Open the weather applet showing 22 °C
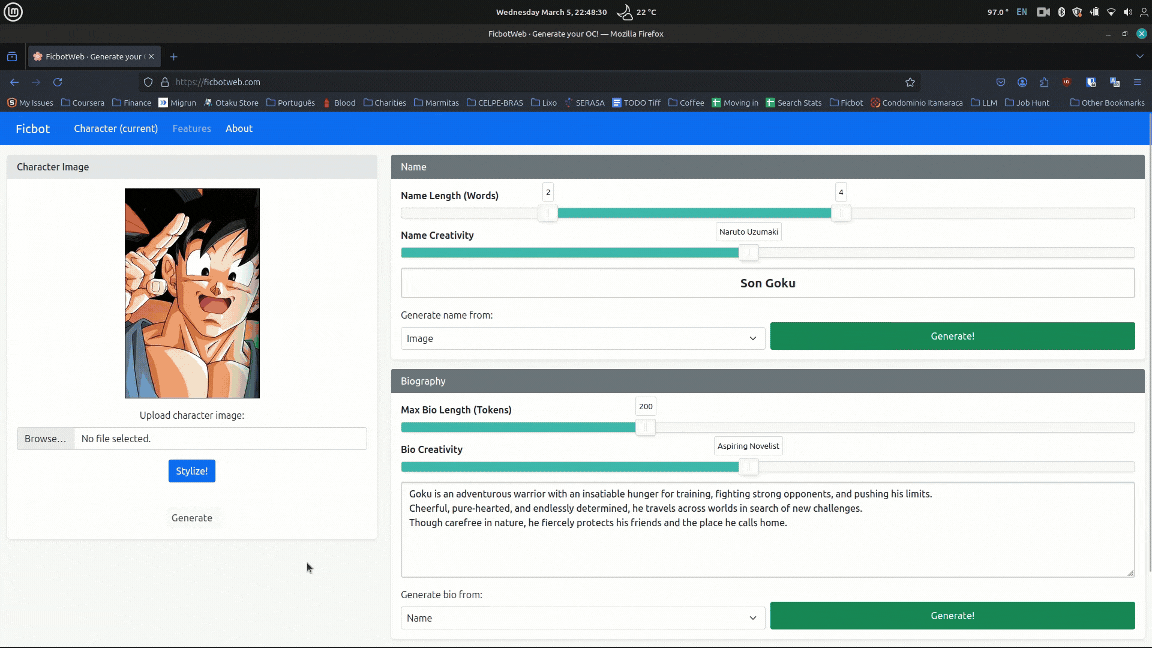This screenshot has width=1152, height=648. click(636, 12)
